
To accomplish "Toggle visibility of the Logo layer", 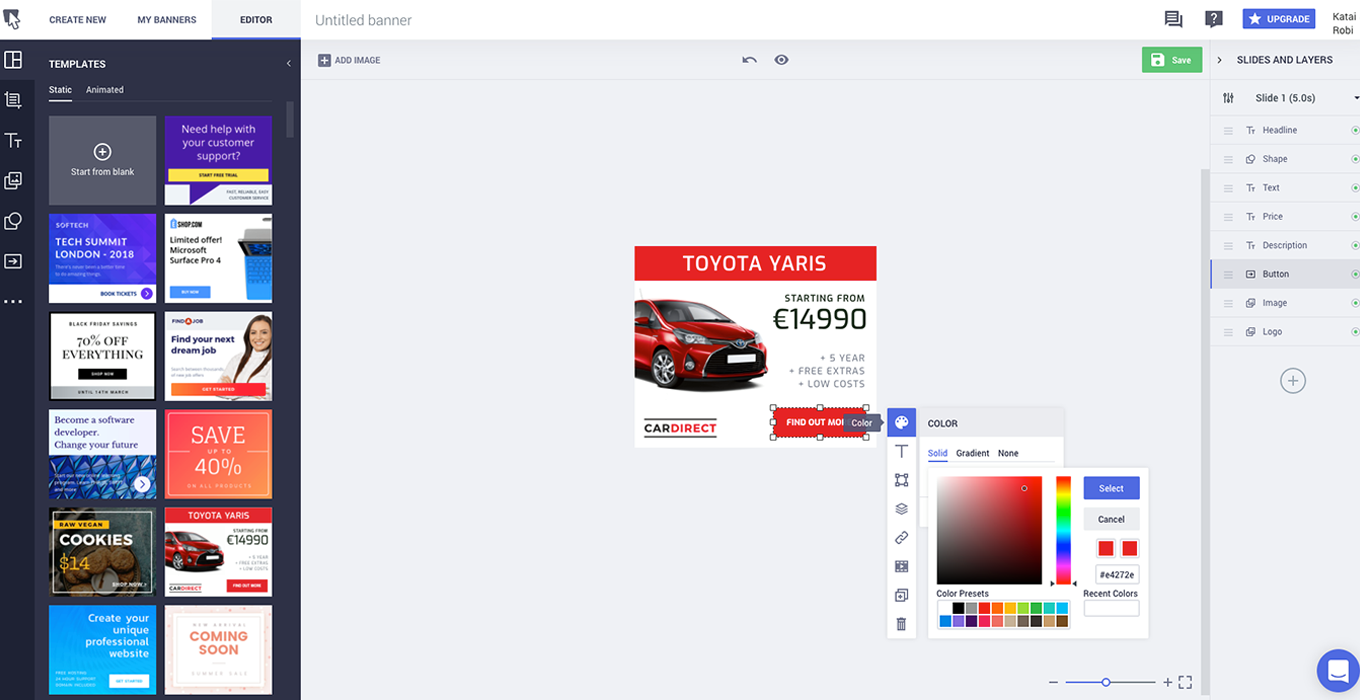I will (x=1355, y=331).
